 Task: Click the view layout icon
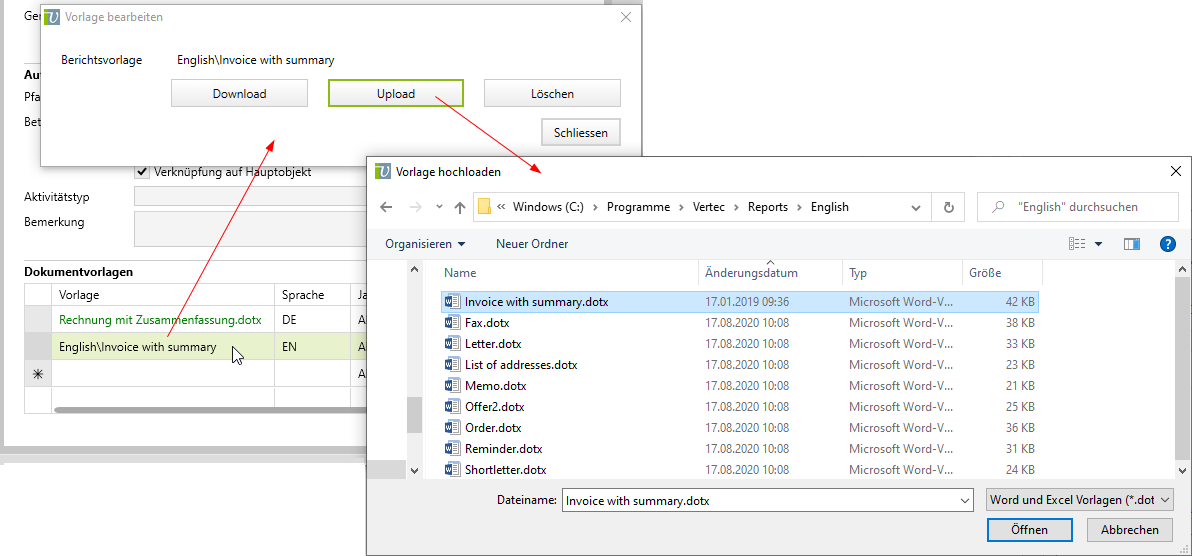coord(1077,244)
